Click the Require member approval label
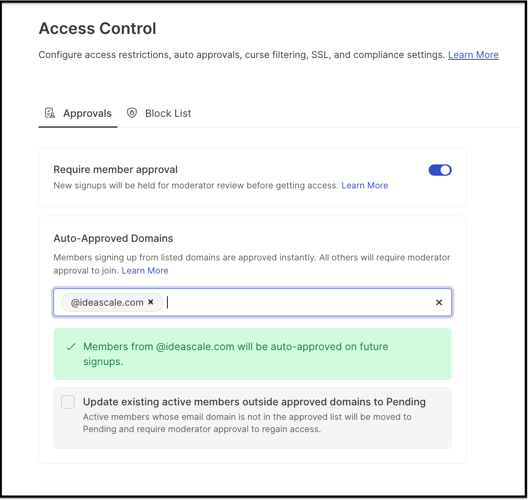 point(116,169)
